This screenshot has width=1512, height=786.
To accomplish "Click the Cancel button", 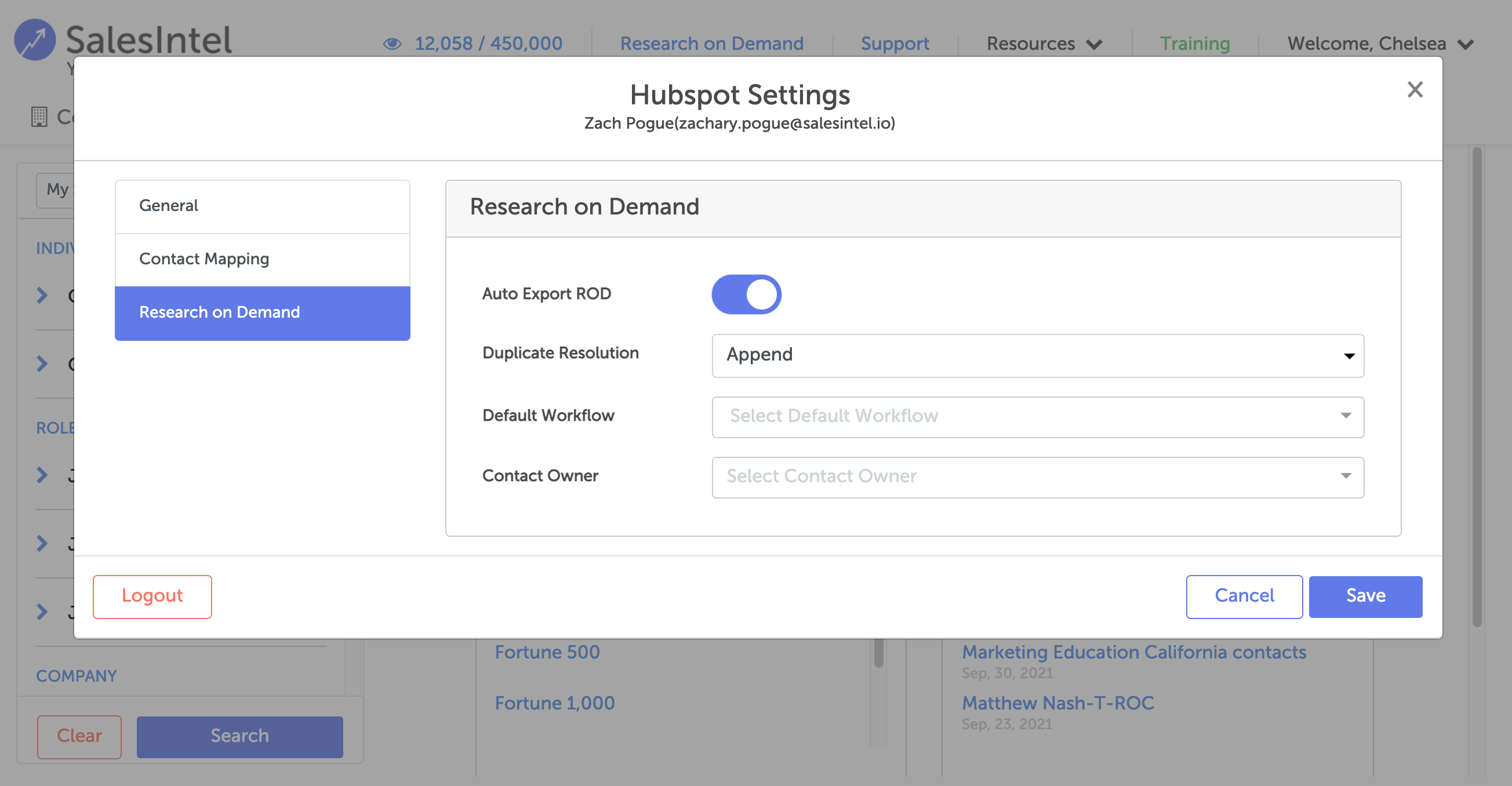I will click(x=1244, y=596).
